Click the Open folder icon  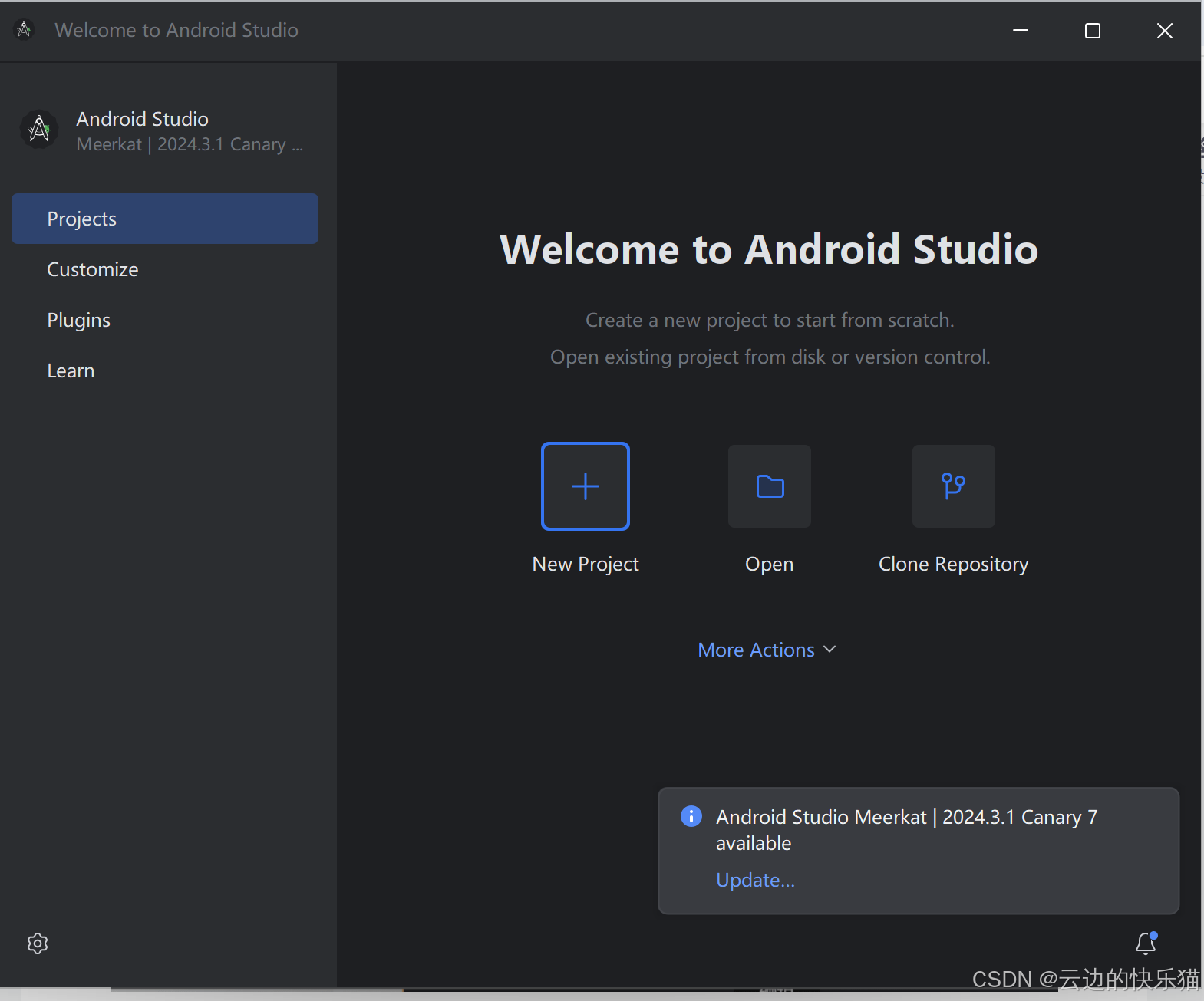coord(770,486)
